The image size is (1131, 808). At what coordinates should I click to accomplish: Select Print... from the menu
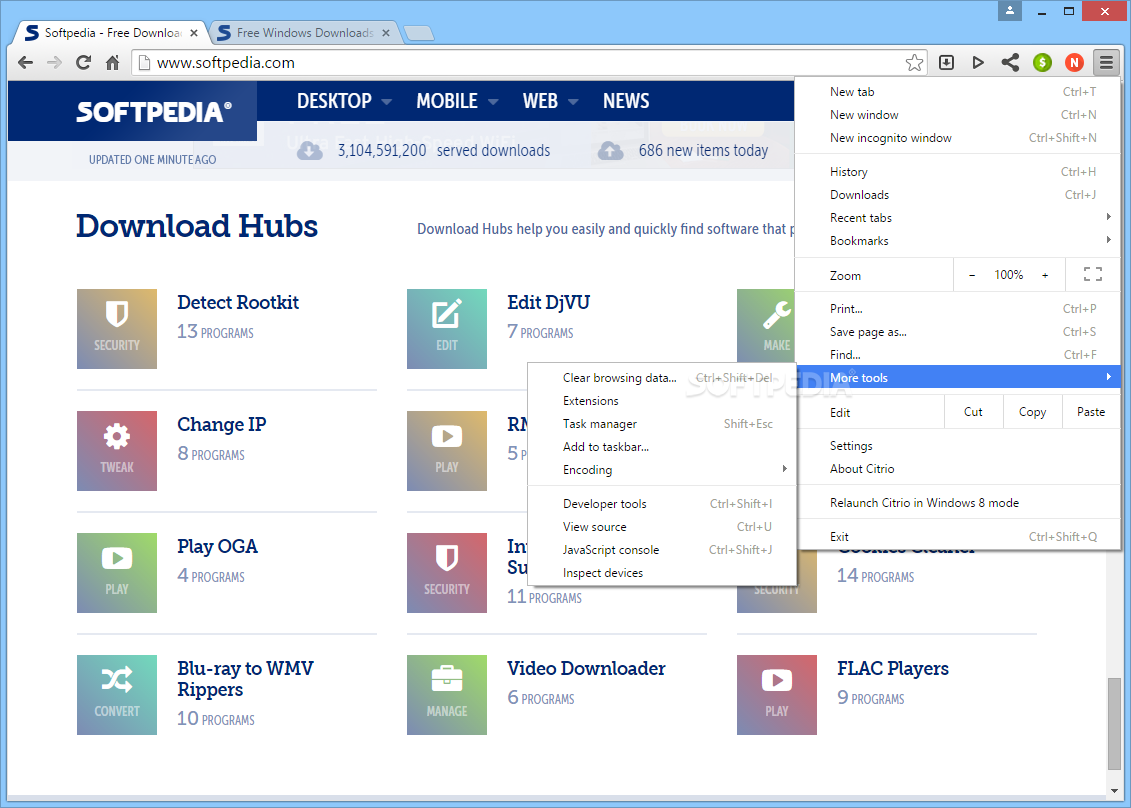(x=958, y=309)
